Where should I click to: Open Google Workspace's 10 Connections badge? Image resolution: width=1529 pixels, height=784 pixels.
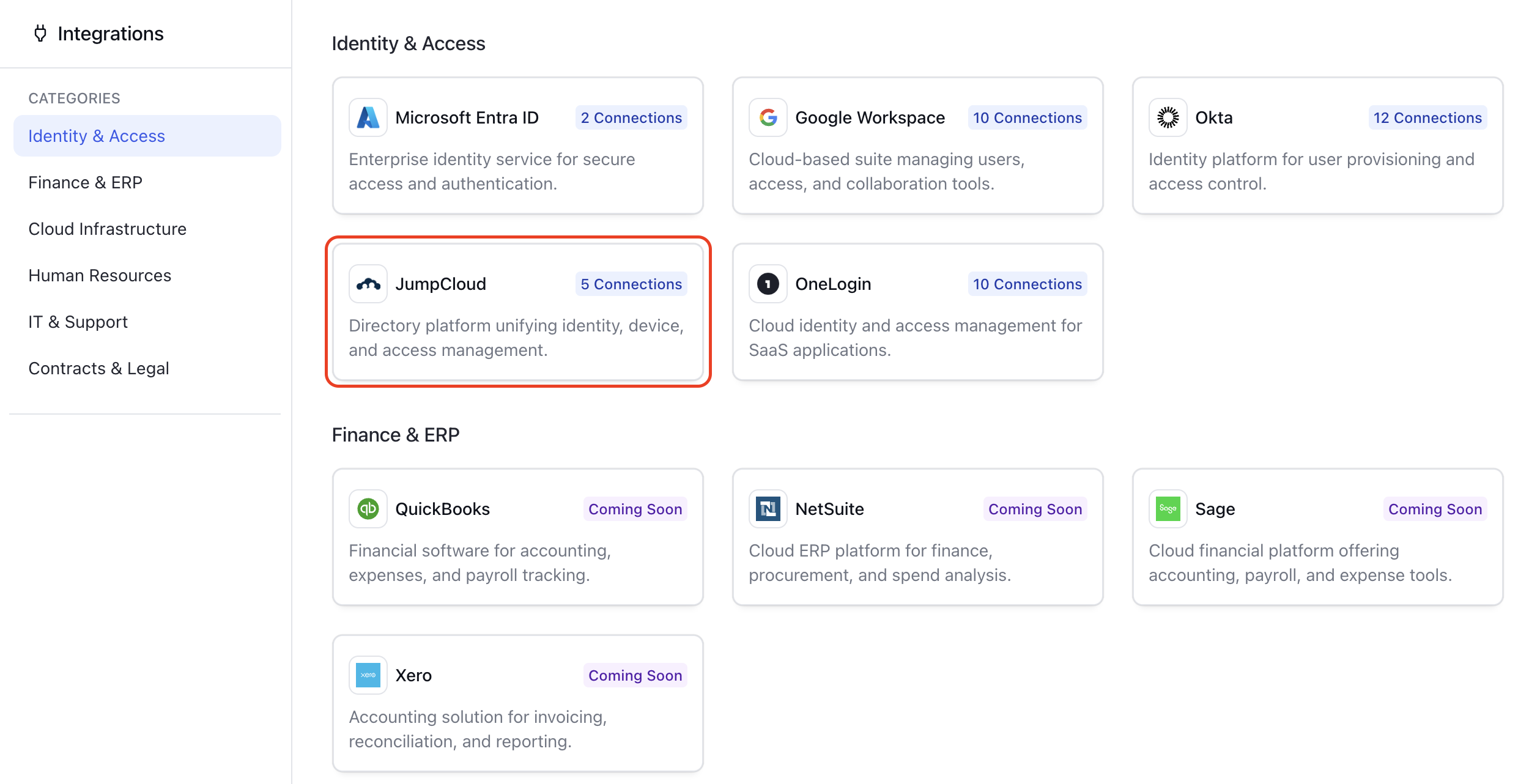point(1027,117)
